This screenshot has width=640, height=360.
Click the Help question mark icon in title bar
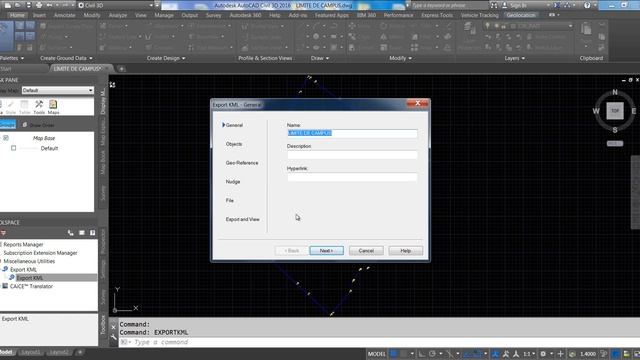[x=587, y=5]
